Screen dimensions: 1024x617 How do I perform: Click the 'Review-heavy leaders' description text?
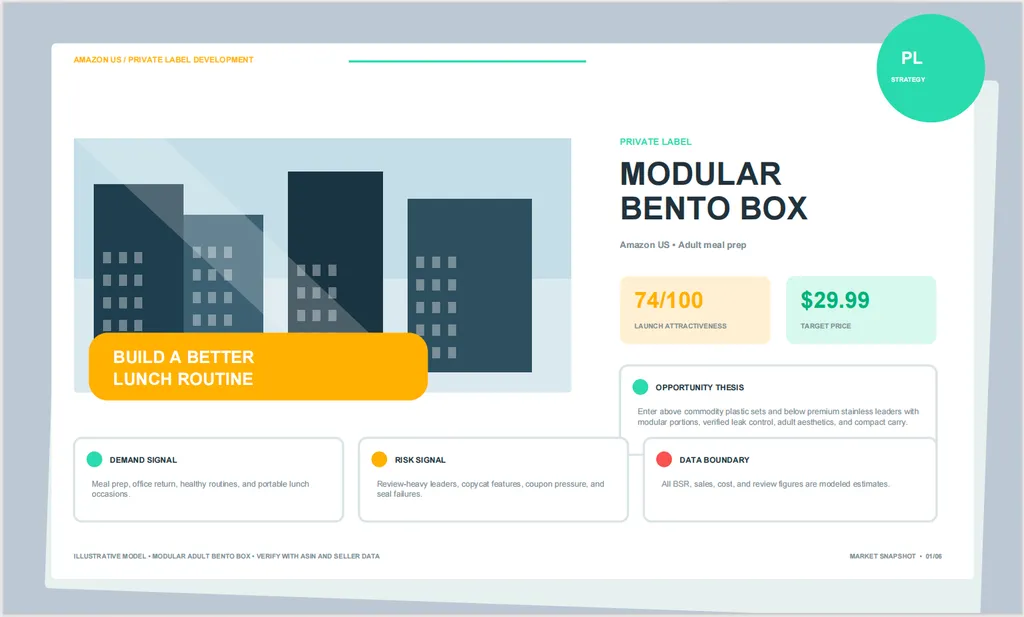(x=490, y=489)
